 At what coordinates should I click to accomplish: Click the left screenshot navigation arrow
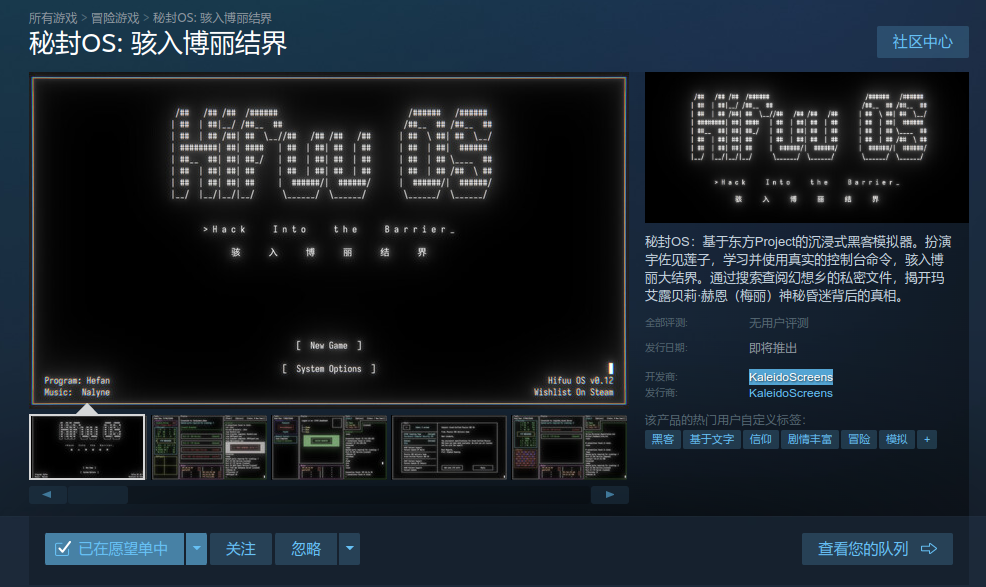point(48,494)
